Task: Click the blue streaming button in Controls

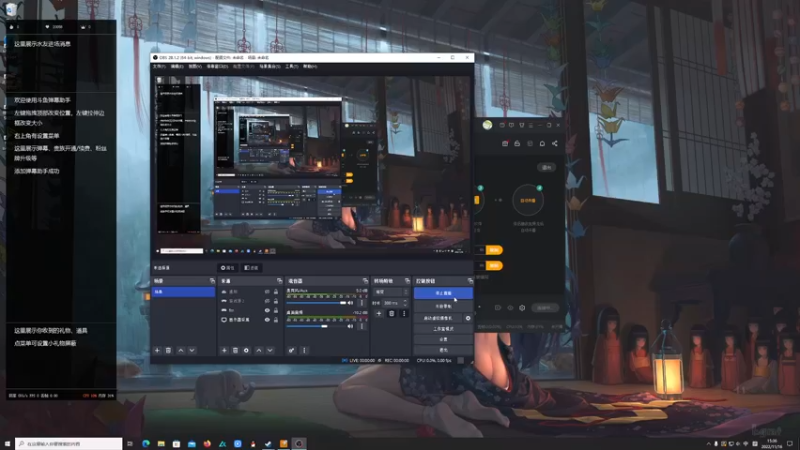Action: (443, 293)
